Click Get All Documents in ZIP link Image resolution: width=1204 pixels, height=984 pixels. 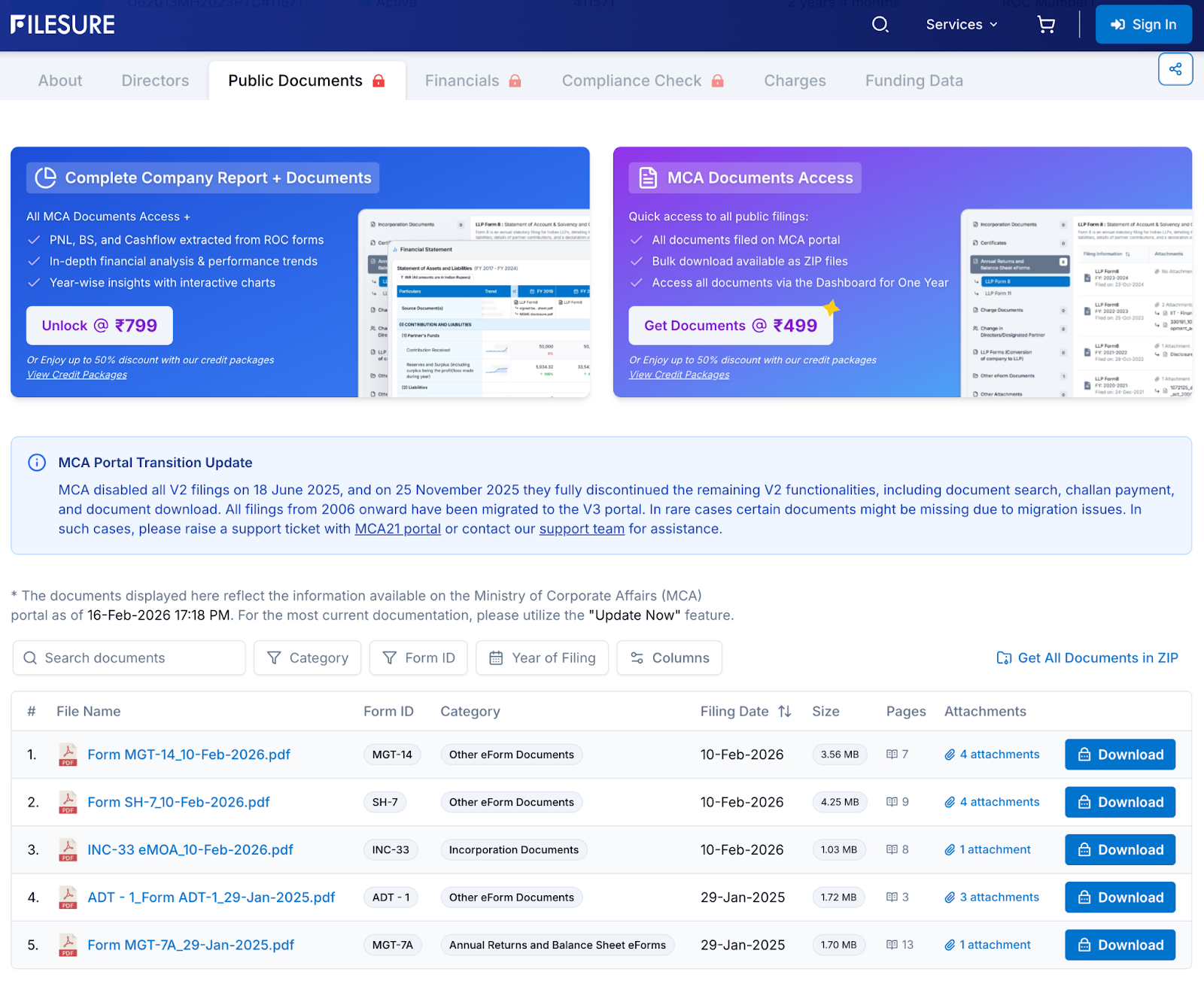pyautogui.click(x=1087, y=658)
